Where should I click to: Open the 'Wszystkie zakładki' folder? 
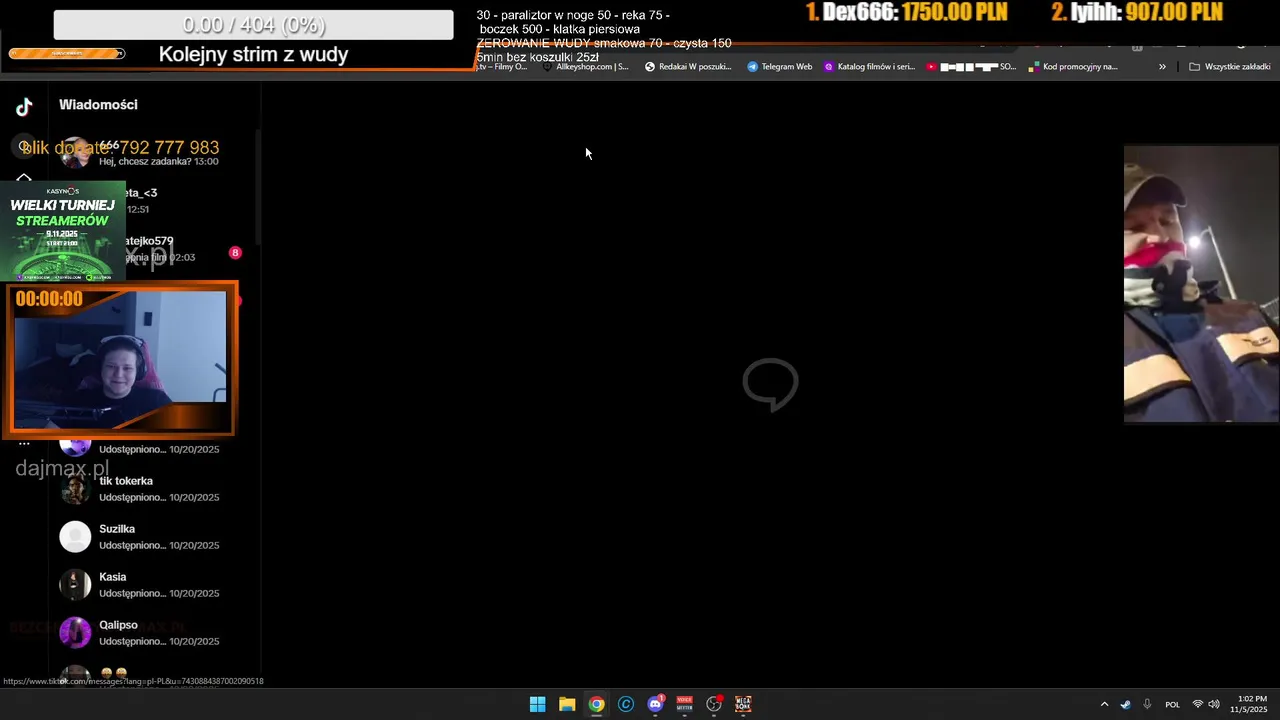pos(1230,67)
